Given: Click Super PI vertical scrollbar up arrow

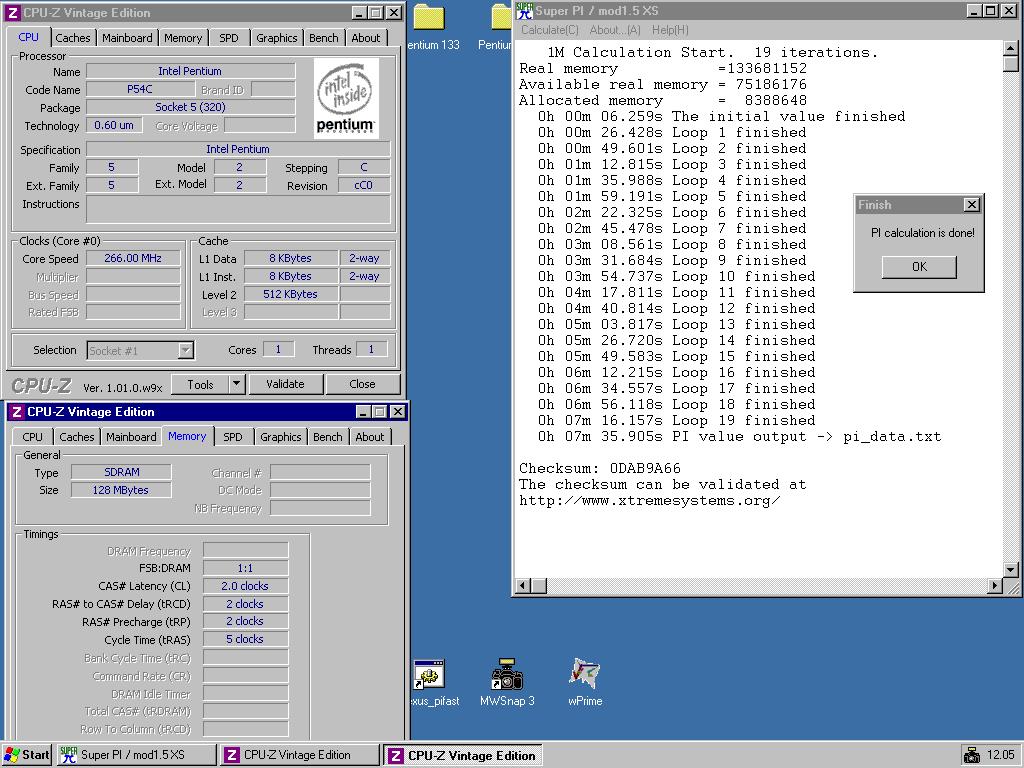Looking at the screenshot, I should (x=1010, y=48).
